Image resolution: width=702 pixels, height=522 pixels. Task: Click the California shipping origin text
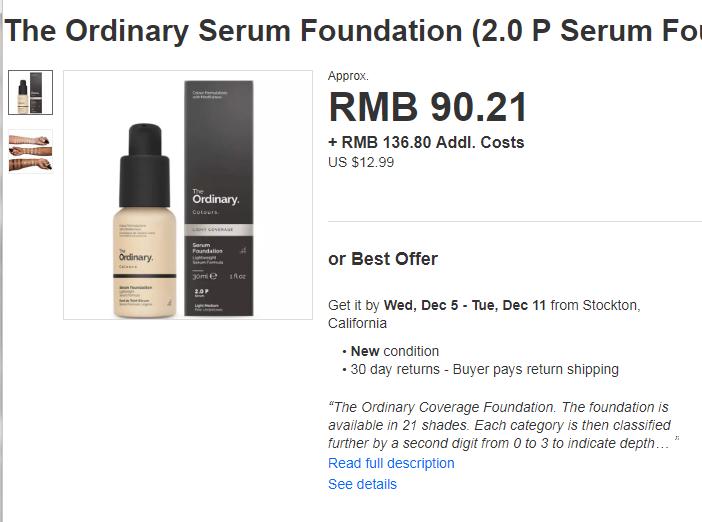coord(357,323)
